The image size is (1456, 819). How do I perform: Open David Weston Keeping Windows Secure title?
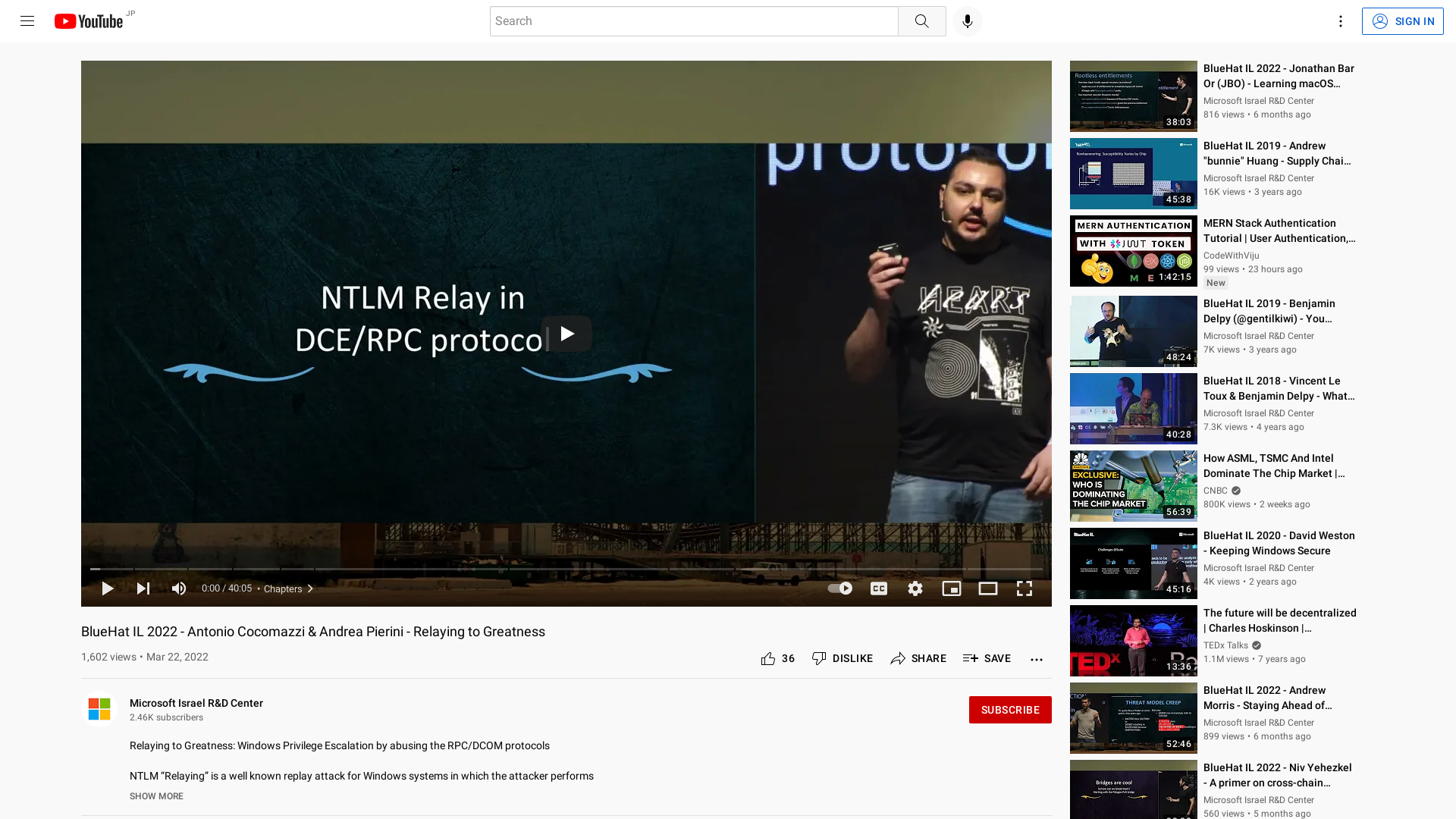point(1279,543)
